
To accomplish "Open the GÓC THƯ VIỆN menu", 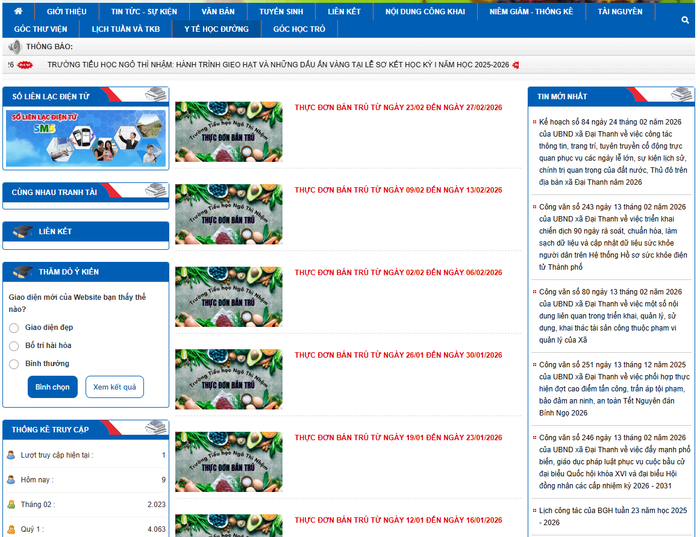I will (x=41, y=29).
